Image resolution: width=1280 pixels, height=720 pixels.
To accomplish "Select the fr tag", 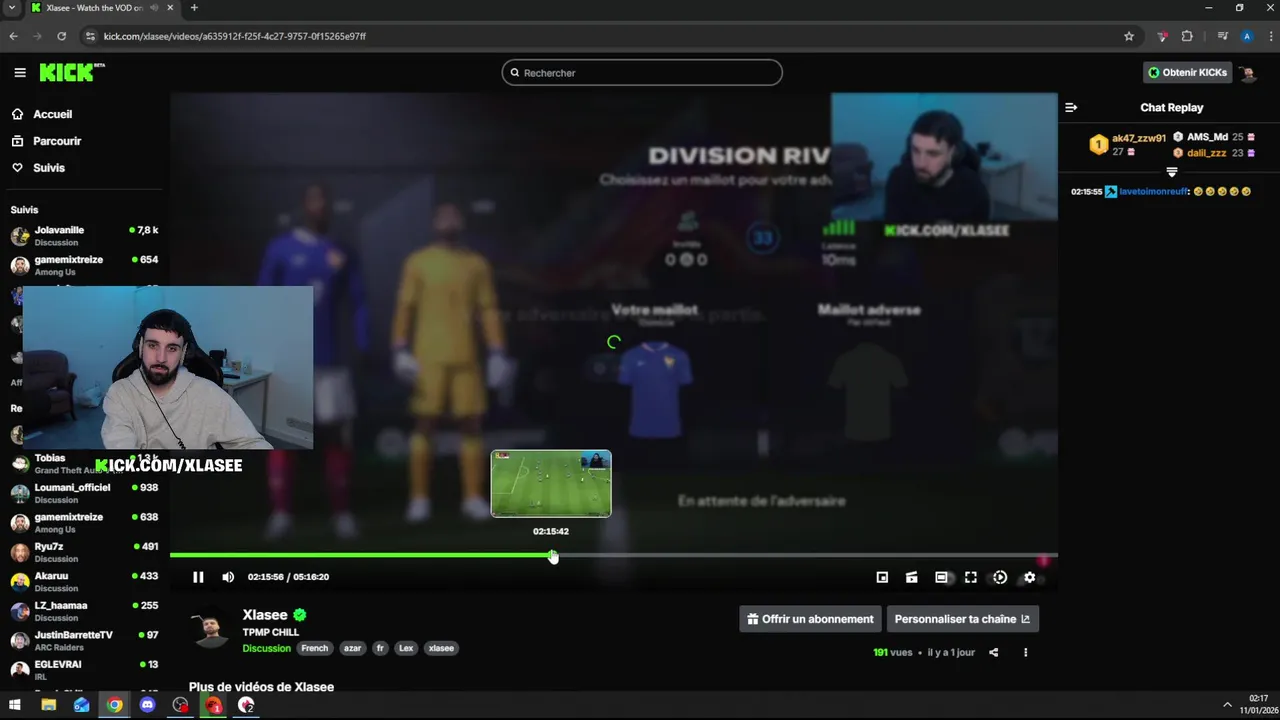I will click(380, 648).
